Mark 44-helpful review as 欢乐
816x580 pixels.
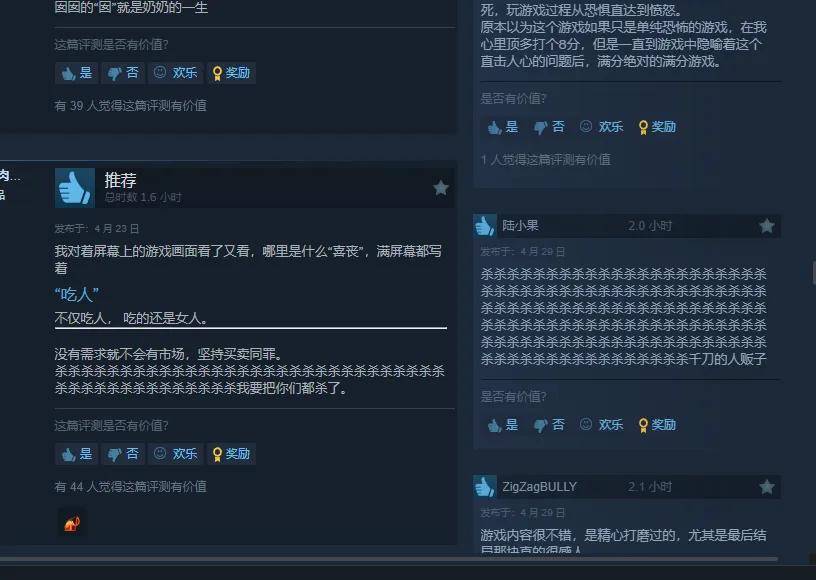pyautogui.click(x=175, y=454)
